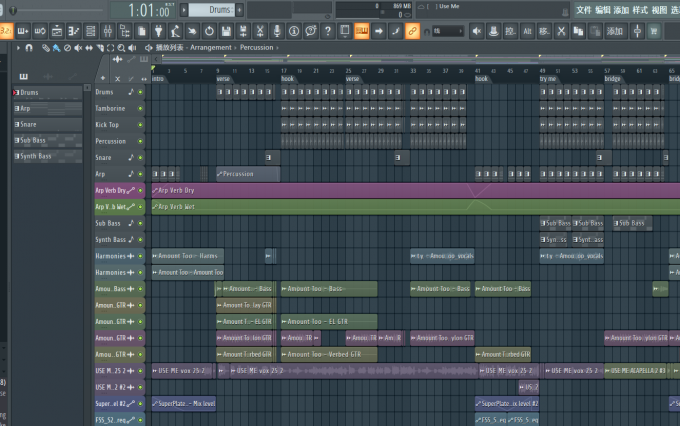This screenshot has width=680, height=426.
Task: Open the Percussion breadcrumb selector
Action: coord(257,48)
